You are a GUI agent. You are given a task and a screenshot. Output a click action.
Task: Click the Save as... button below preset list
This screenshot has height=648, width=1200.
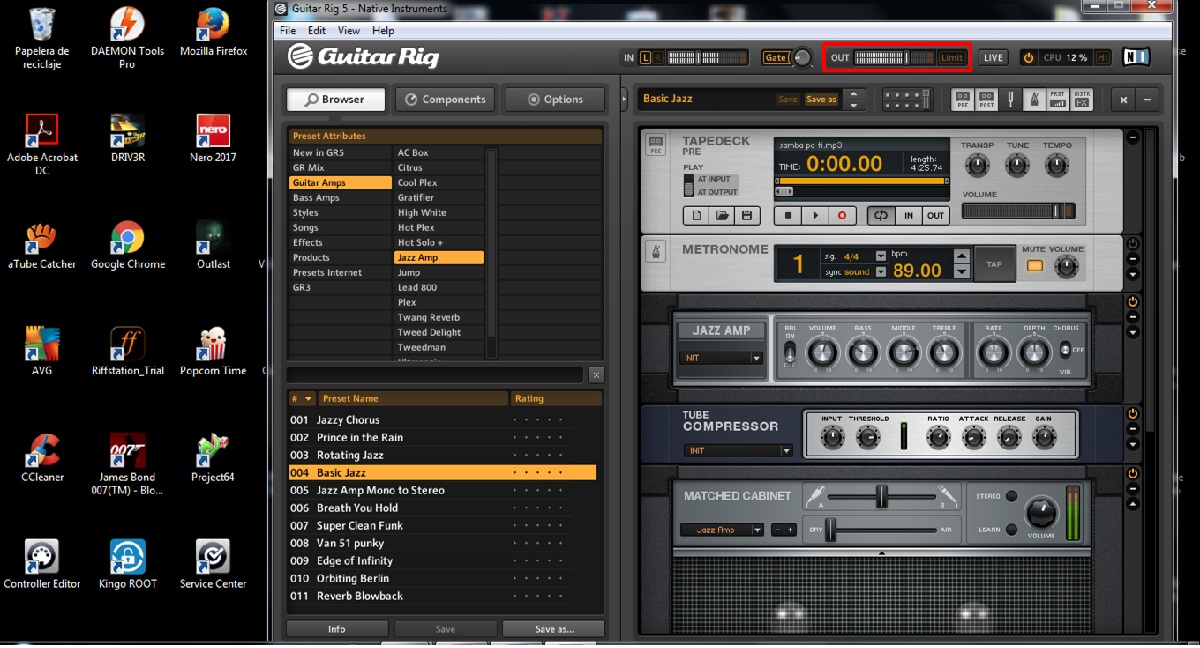(x=554, y=629)
